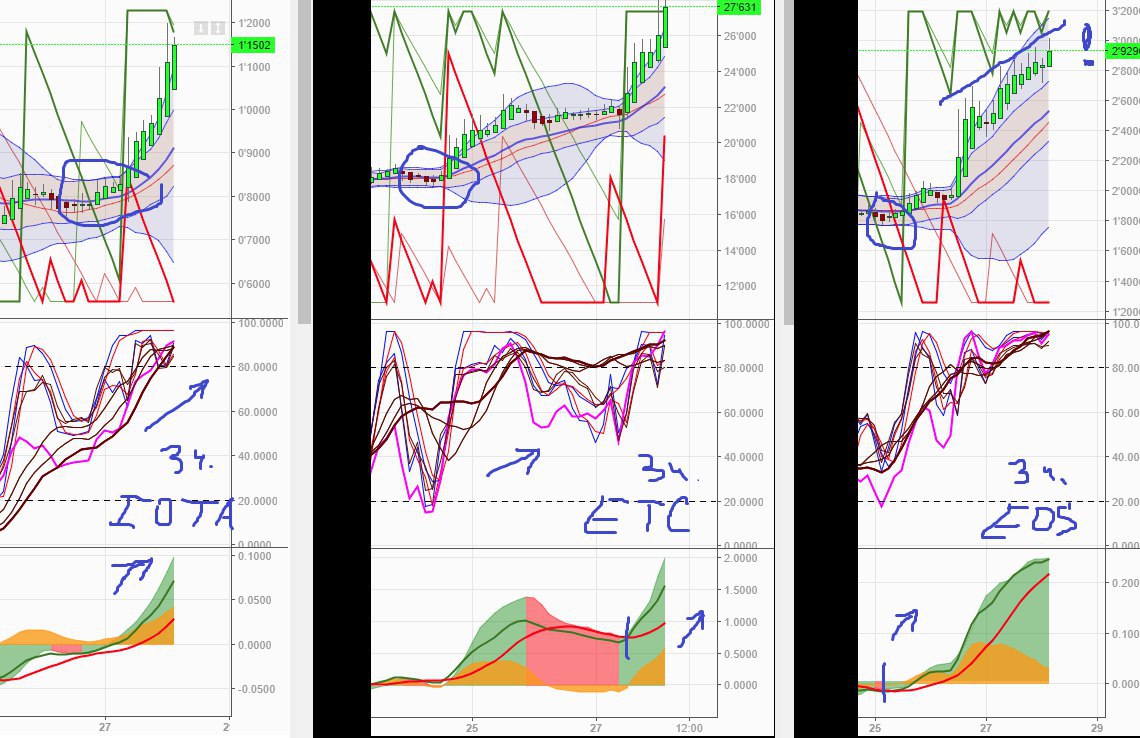The width and height of the screenshot is (1140, 738).
Task: Click the 12:00 time axis label
Action: pyautogui.click(x=689, y=728)
